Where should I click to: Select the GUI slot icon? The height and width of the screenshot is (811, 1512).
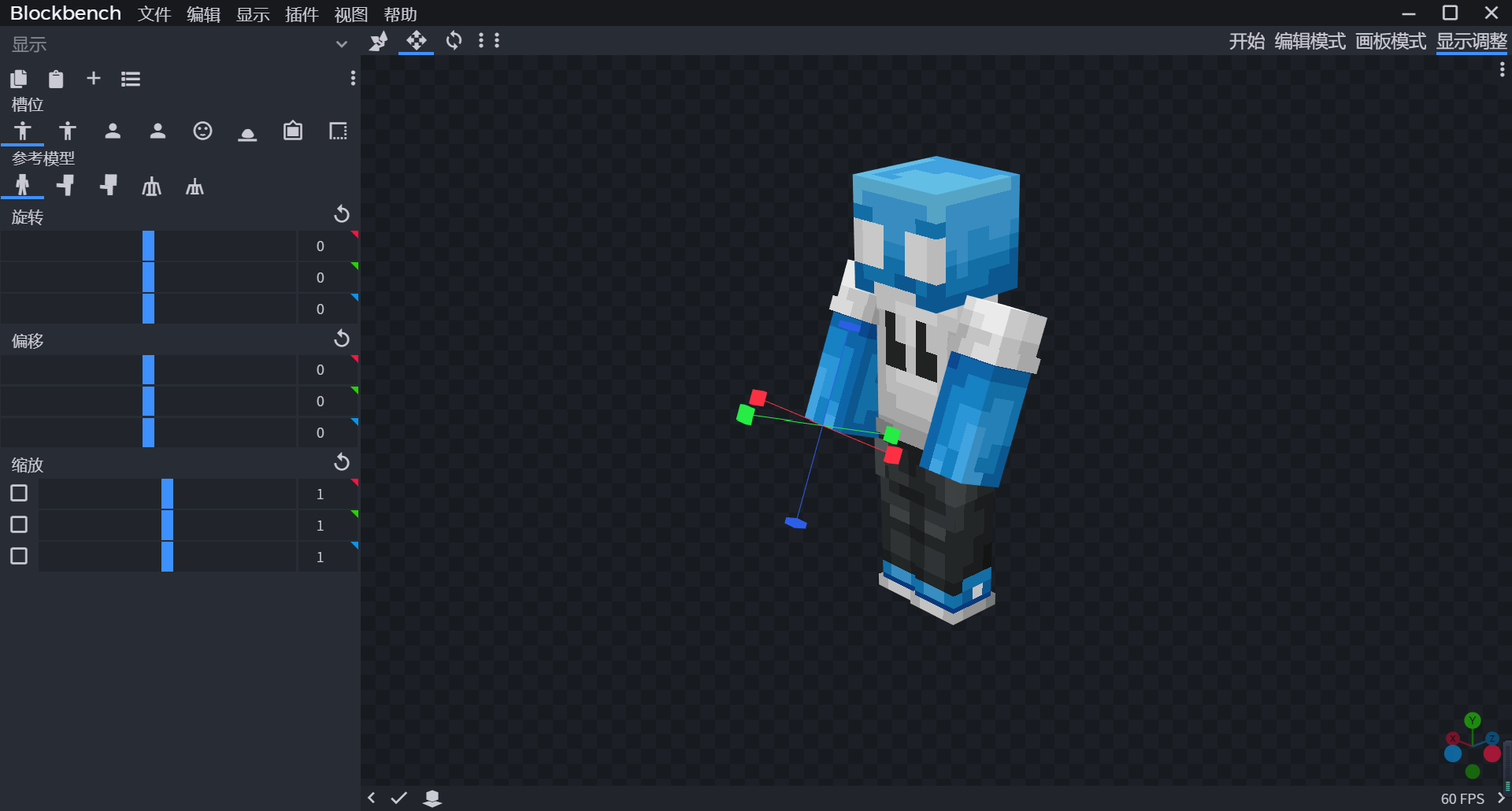(338, 131)
